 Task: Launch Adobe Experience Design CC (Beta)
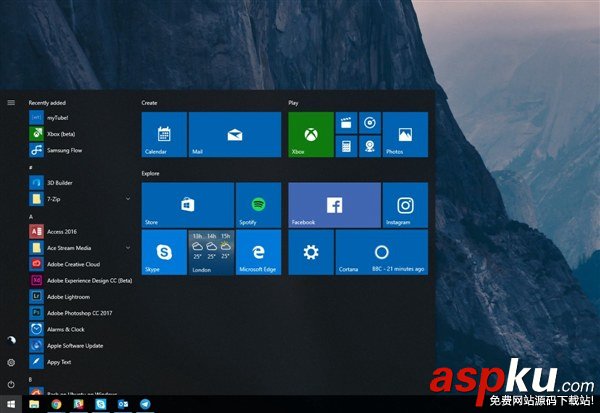[x=80, y=281]
